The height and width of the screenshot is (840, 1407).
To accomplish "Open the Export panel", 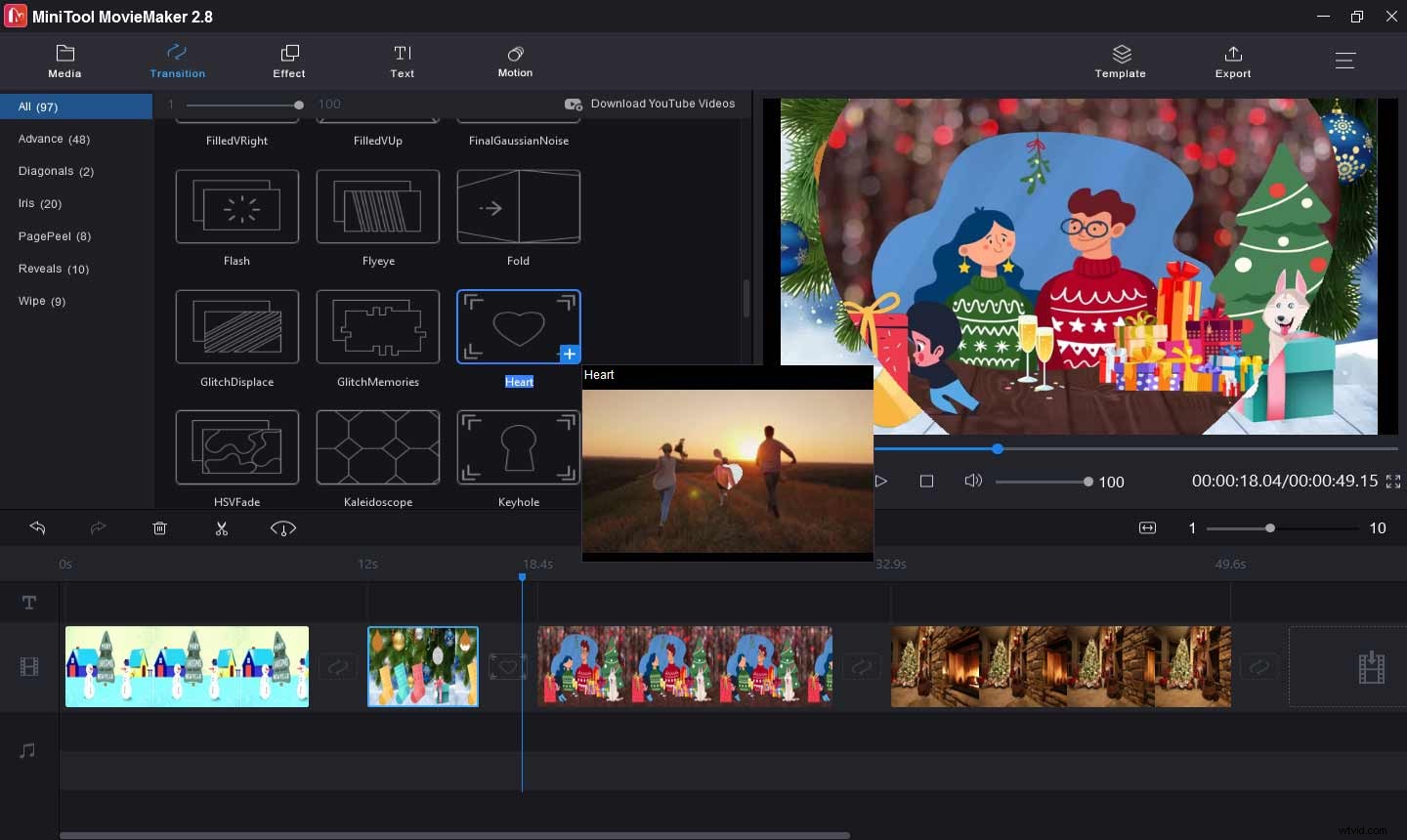I will point(1232,61).
